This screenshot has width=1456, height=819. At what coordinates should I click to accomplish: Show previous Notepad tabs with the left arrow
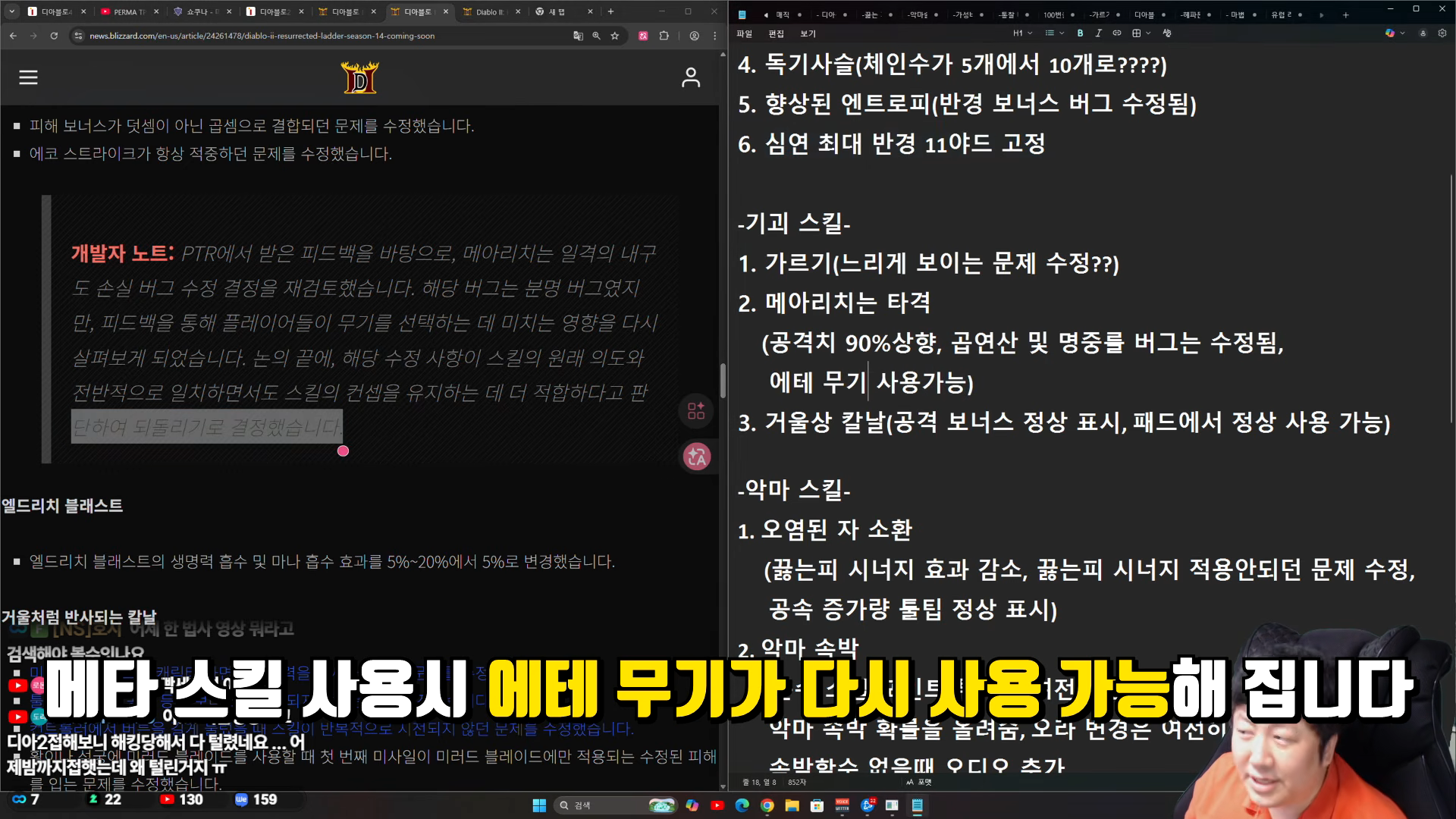click(765, 14)
